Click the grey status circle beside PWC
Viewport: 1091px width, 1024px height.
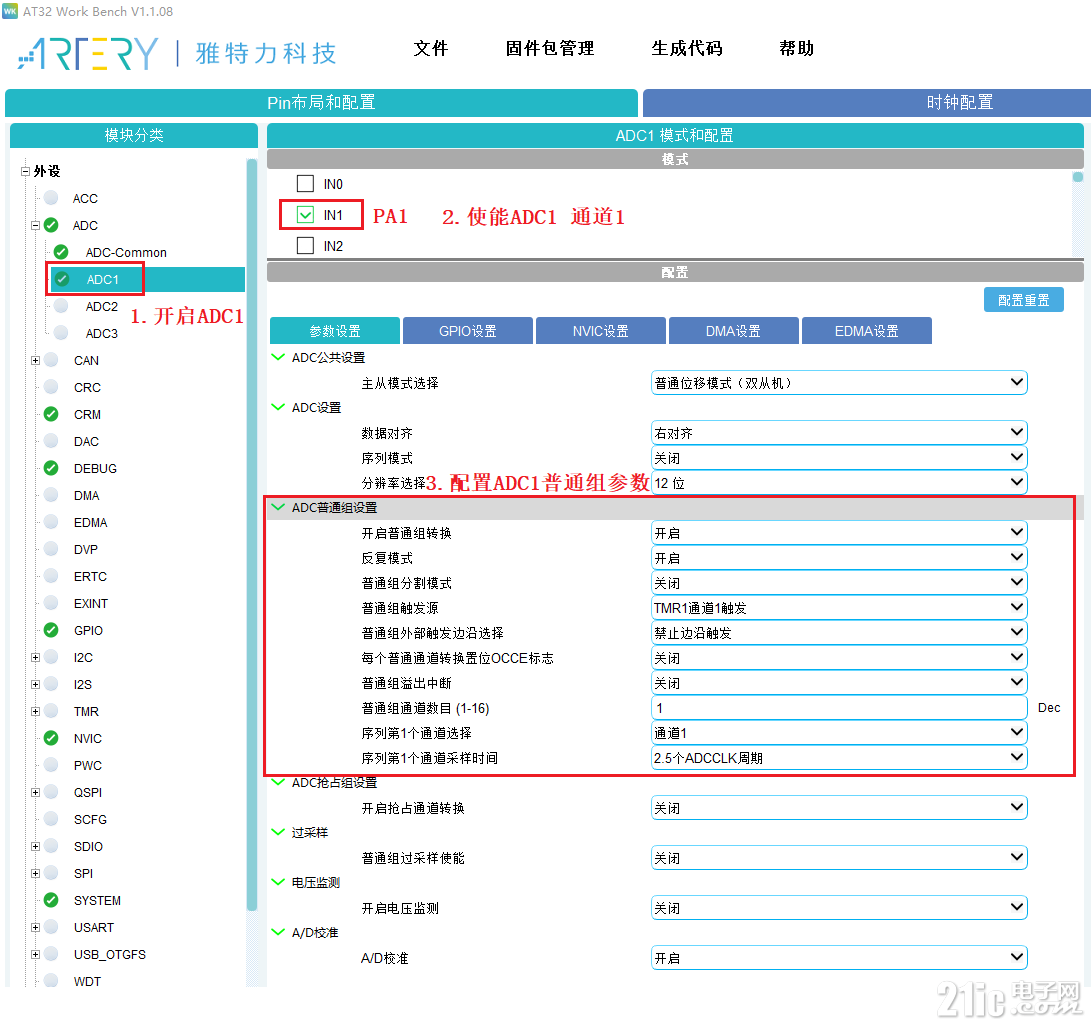[x=51, y=765]
